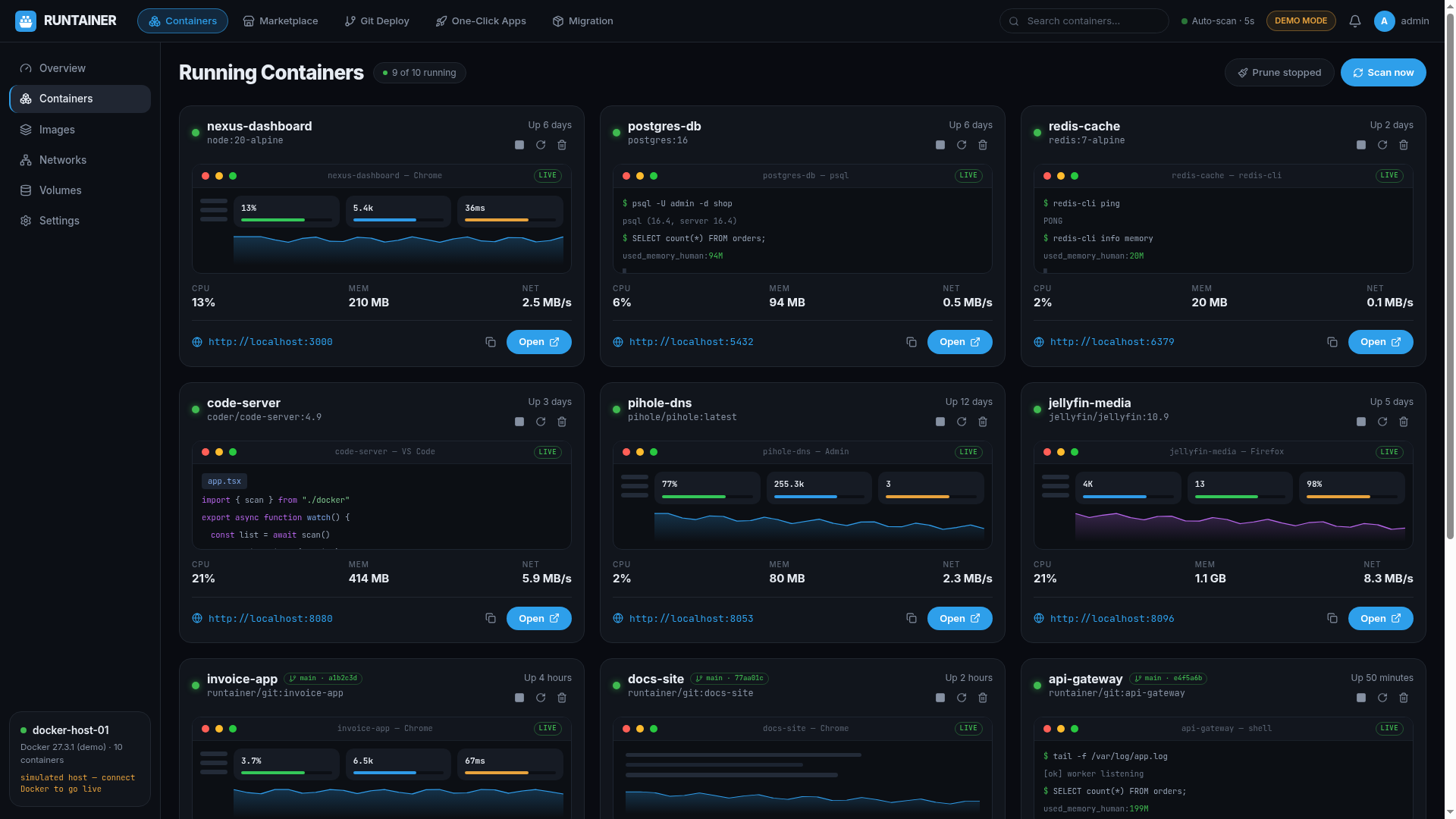Delete the nexus-dashboard container
This screenshot has height=819, width=1456.
[562, 145]
